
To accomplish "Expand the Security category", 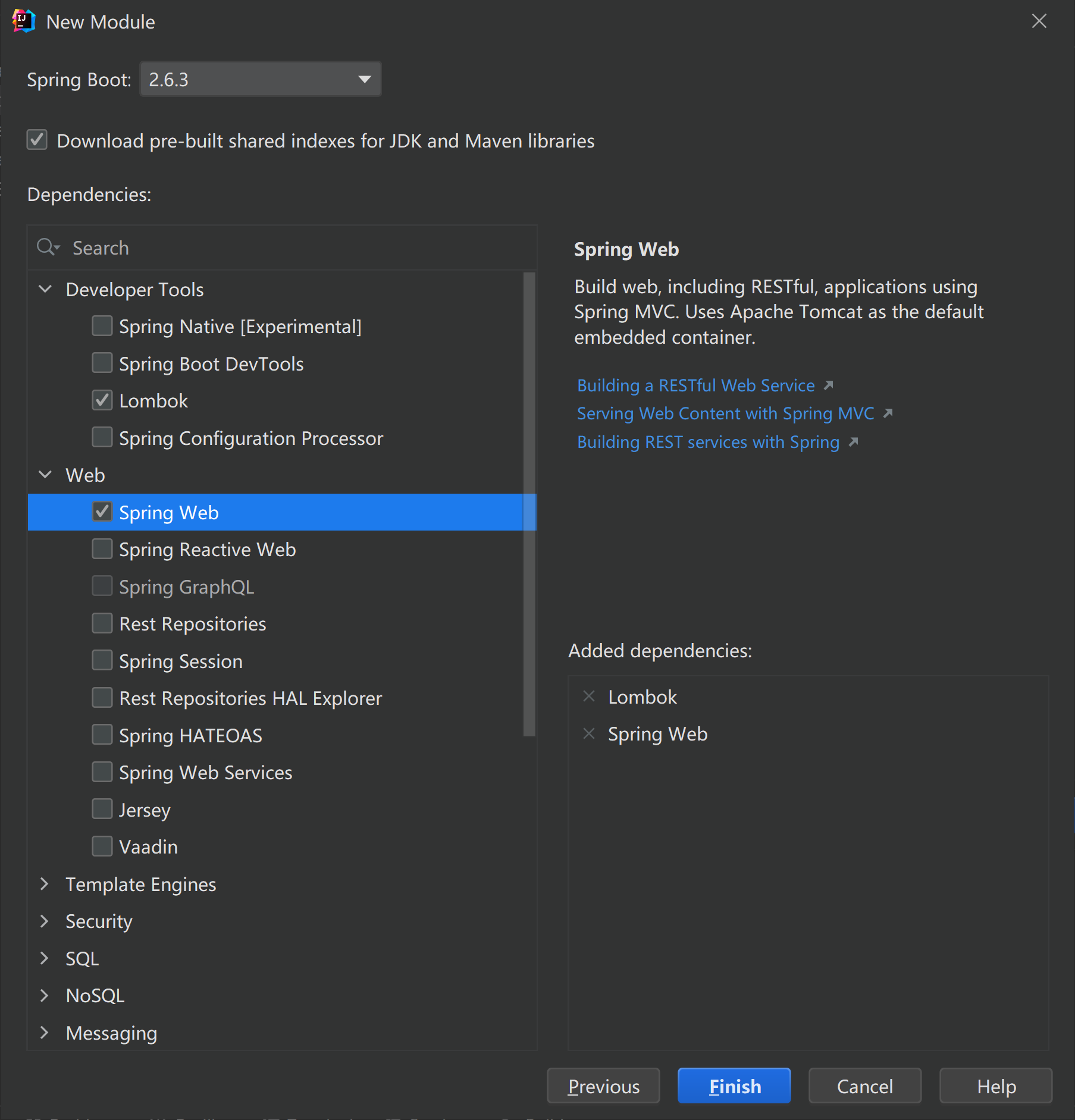I will pyautogui.click(x=45, y=921).
